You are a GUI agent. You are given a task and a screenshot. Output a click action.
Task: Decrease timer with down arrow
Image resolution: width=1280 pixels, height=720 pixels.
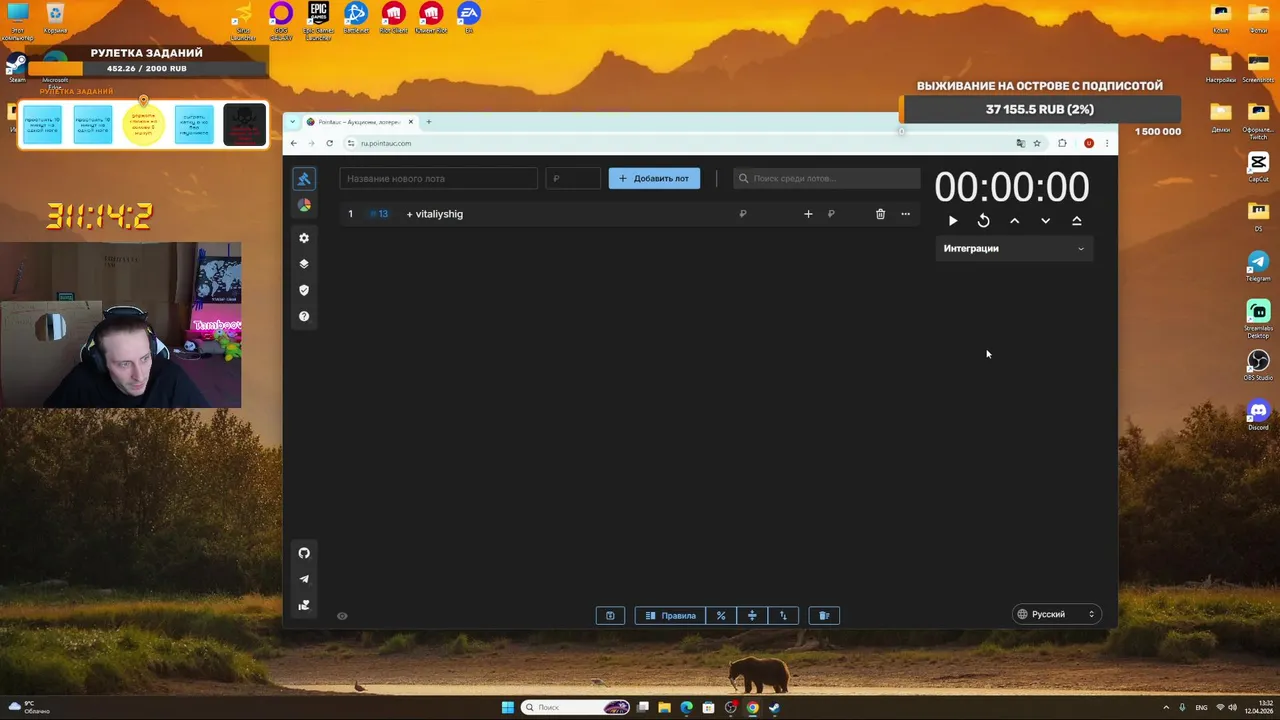1045,221
